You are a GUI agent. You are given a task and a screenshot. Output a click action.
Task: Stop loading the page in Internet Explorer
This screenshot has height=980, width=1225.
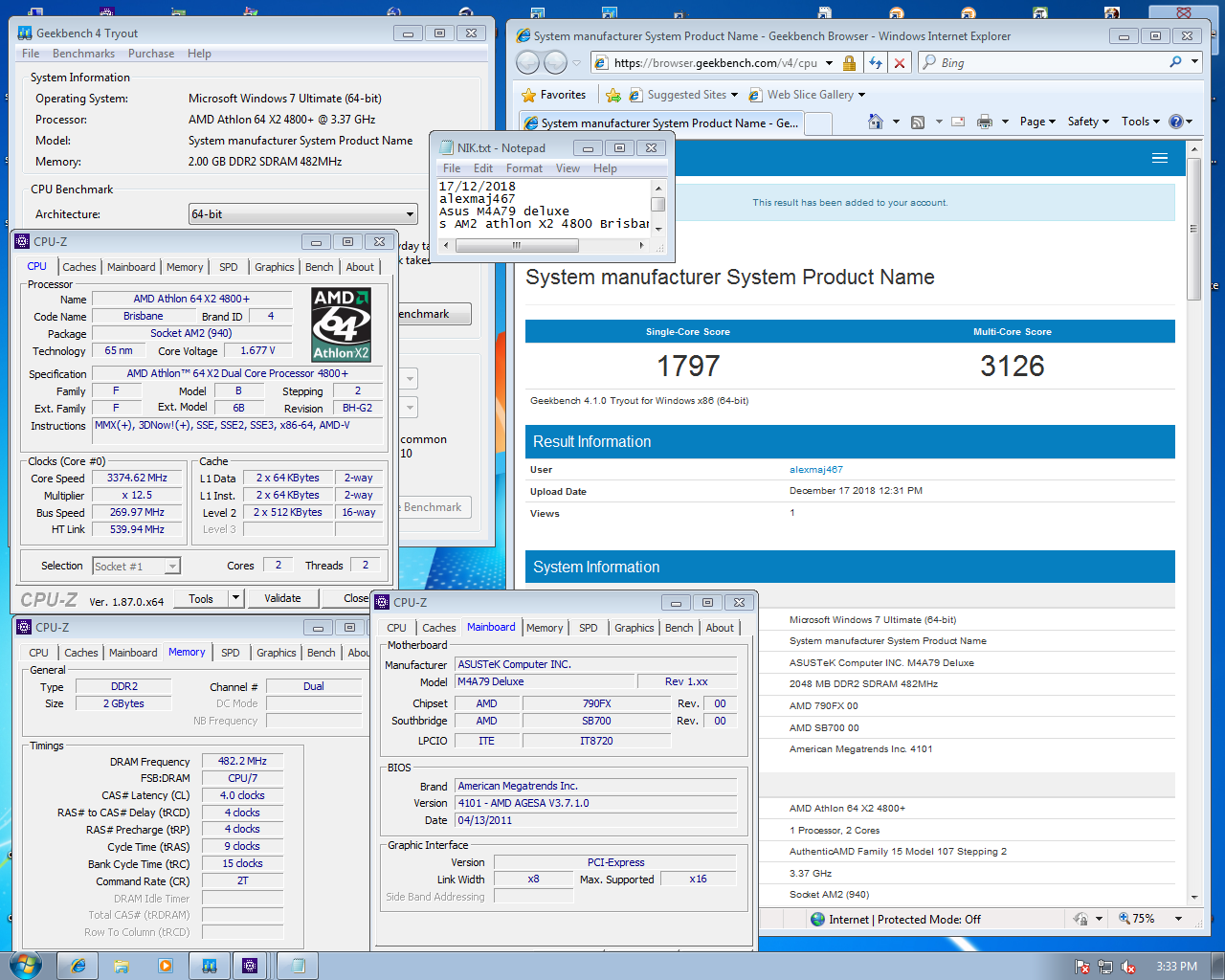(x=899, y=63)
